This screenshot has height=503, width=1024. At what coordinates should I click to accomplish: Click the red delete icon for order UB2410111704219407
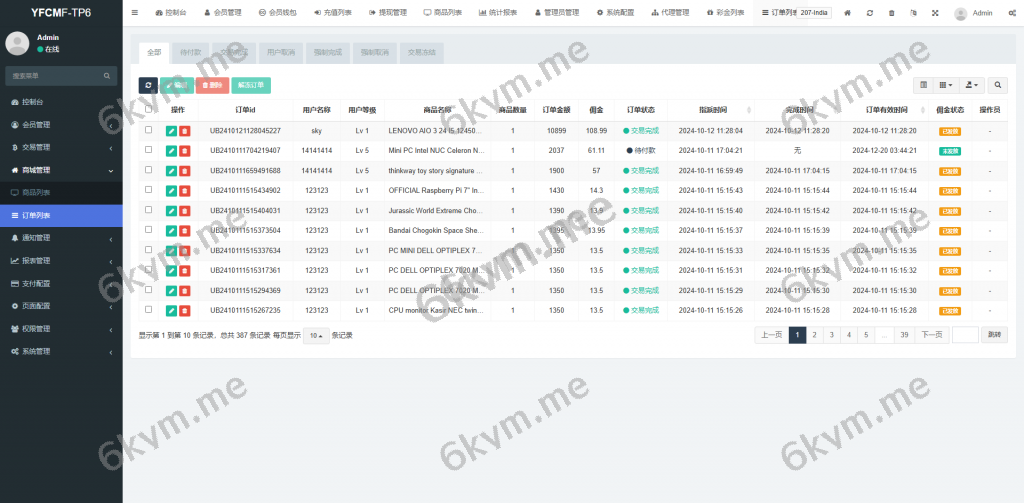coord(185,151)
